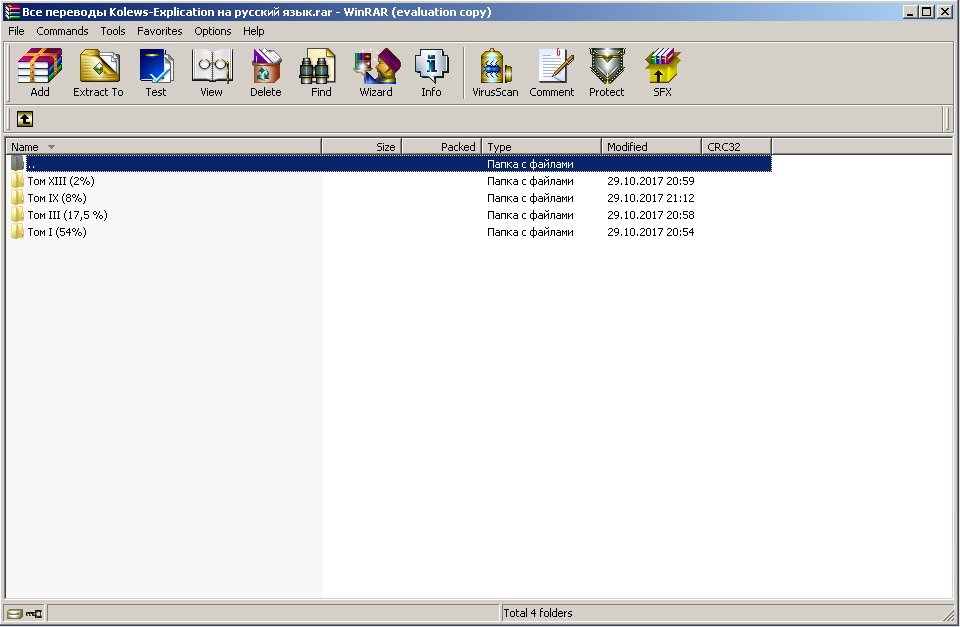Open the Find binoculars tool
960x627 pixels.
[321, 72]
